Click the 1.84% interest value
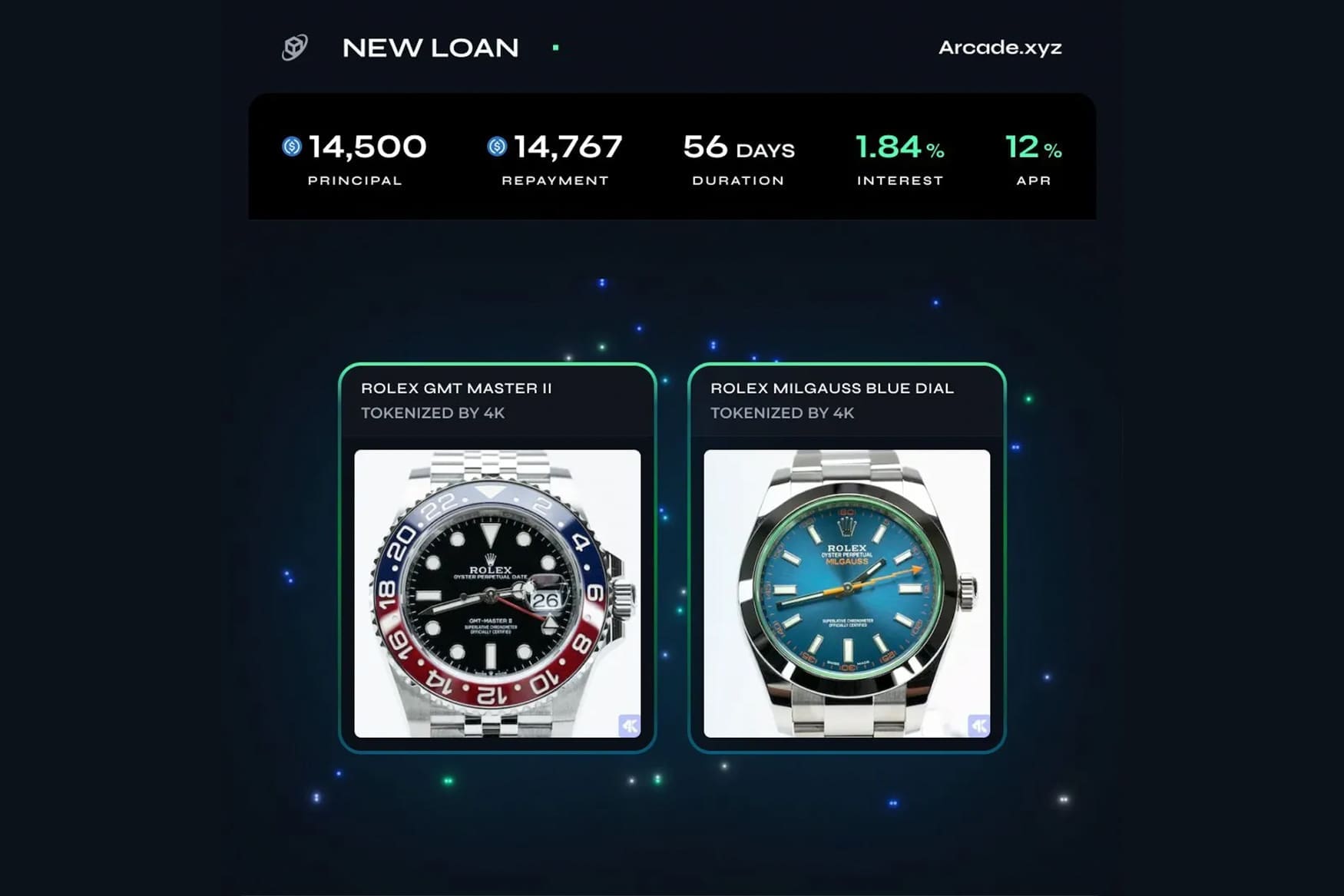Screen dimensions: 1344x896 point(900,147)
